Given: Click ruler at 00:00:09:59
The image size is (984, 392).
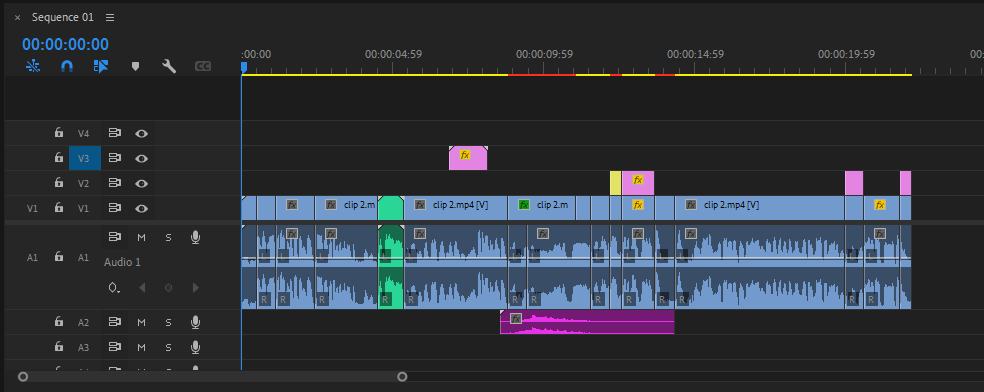Looking at the screenshot, I should [x=544, y=55].
